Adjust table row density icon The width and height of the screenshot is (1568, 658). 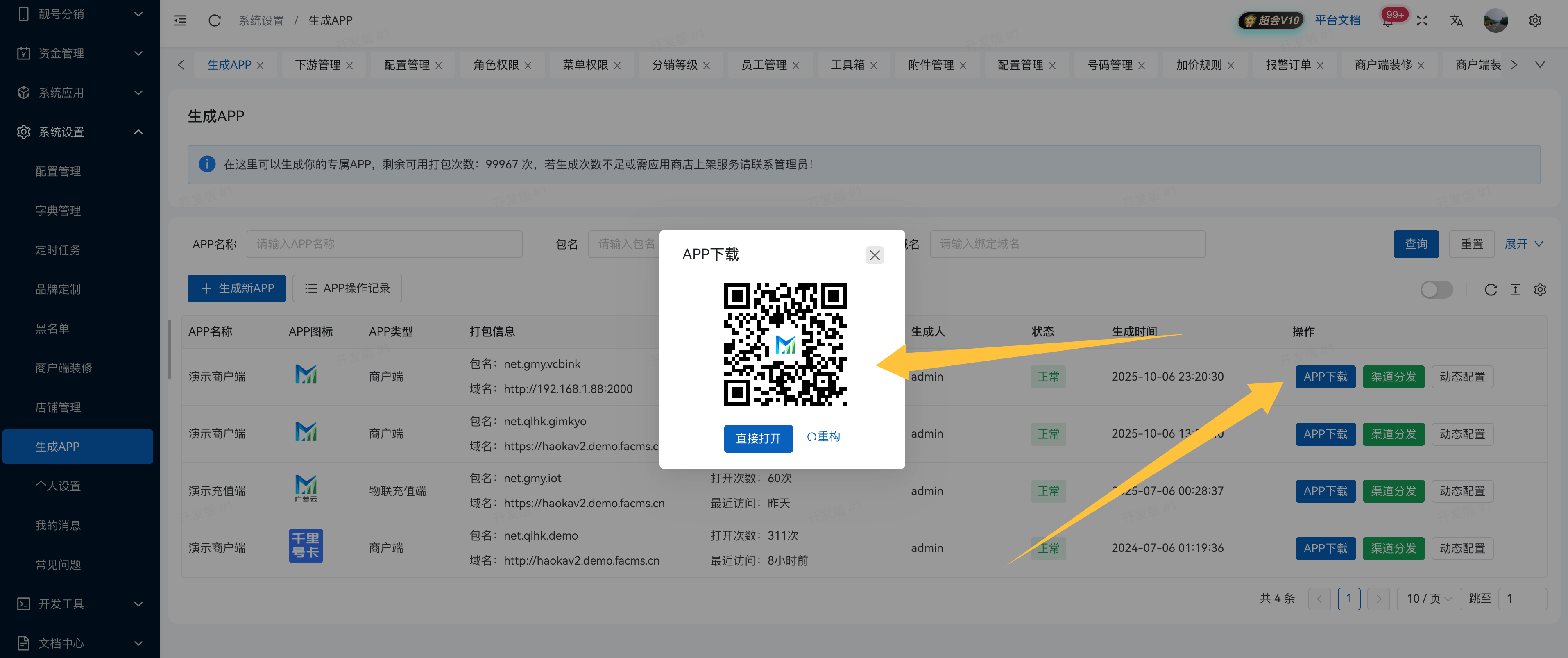1516,290
